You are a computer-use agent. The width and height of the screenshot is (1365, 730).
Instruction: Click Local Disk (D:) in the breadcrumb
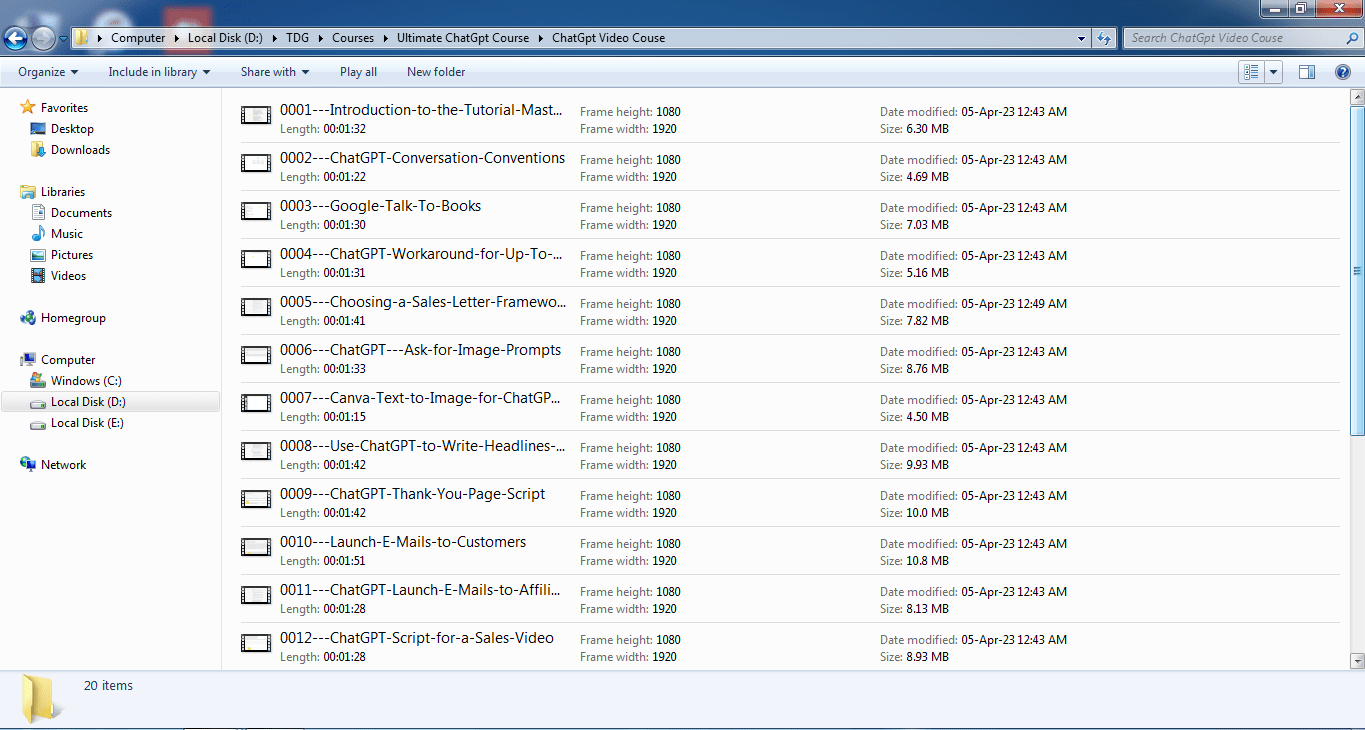click(225, 38)
